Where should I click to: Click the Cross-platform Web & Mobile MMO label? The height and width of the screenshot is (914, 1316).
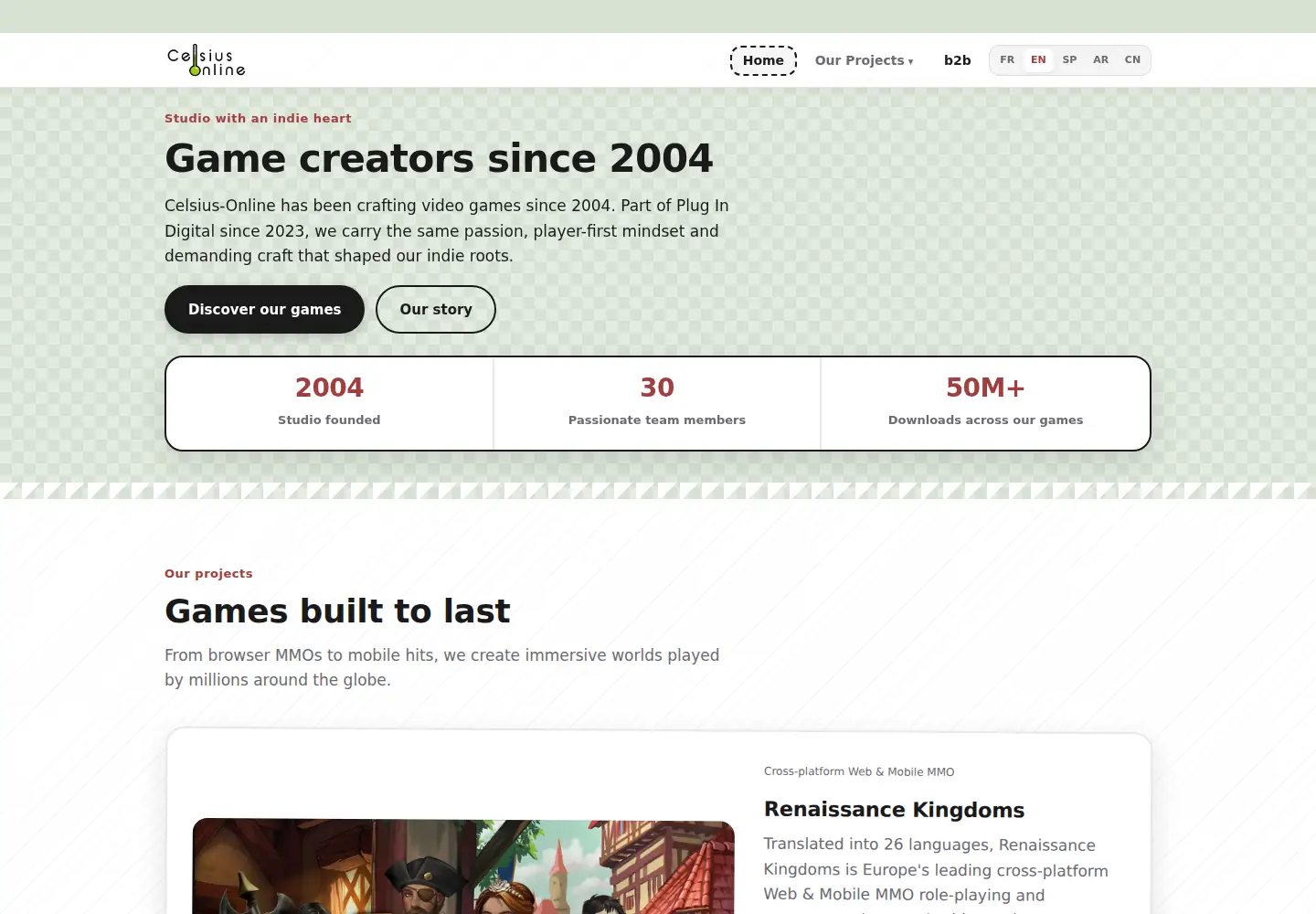point(859,772)
